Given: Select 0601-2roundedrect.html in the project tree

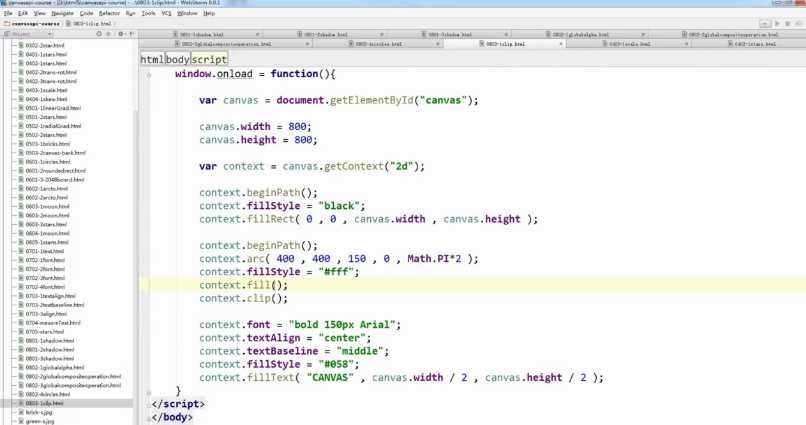Looking at the screenshot, I should click(56, 171).
